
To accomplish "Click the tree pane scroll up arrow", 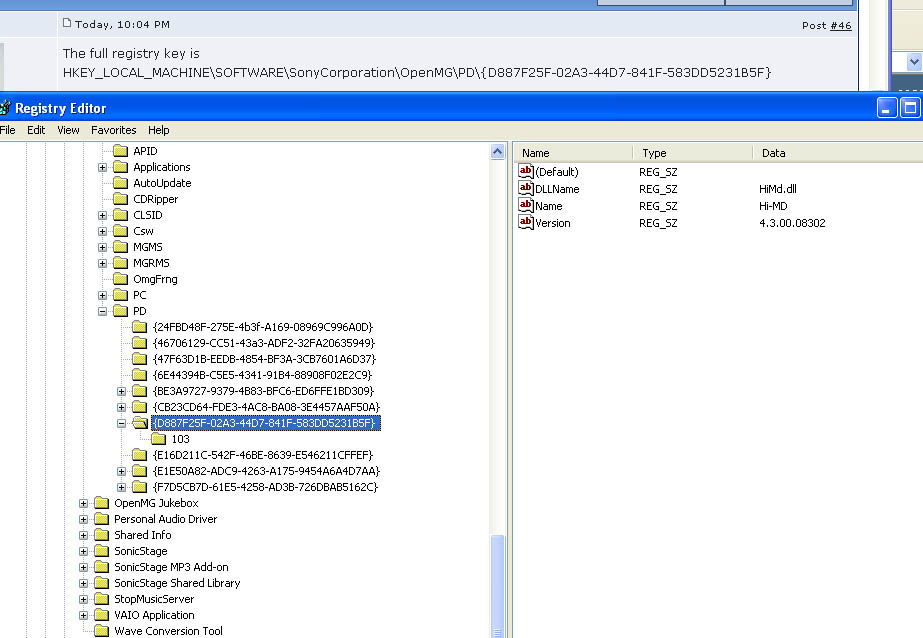I will point(497,152).
